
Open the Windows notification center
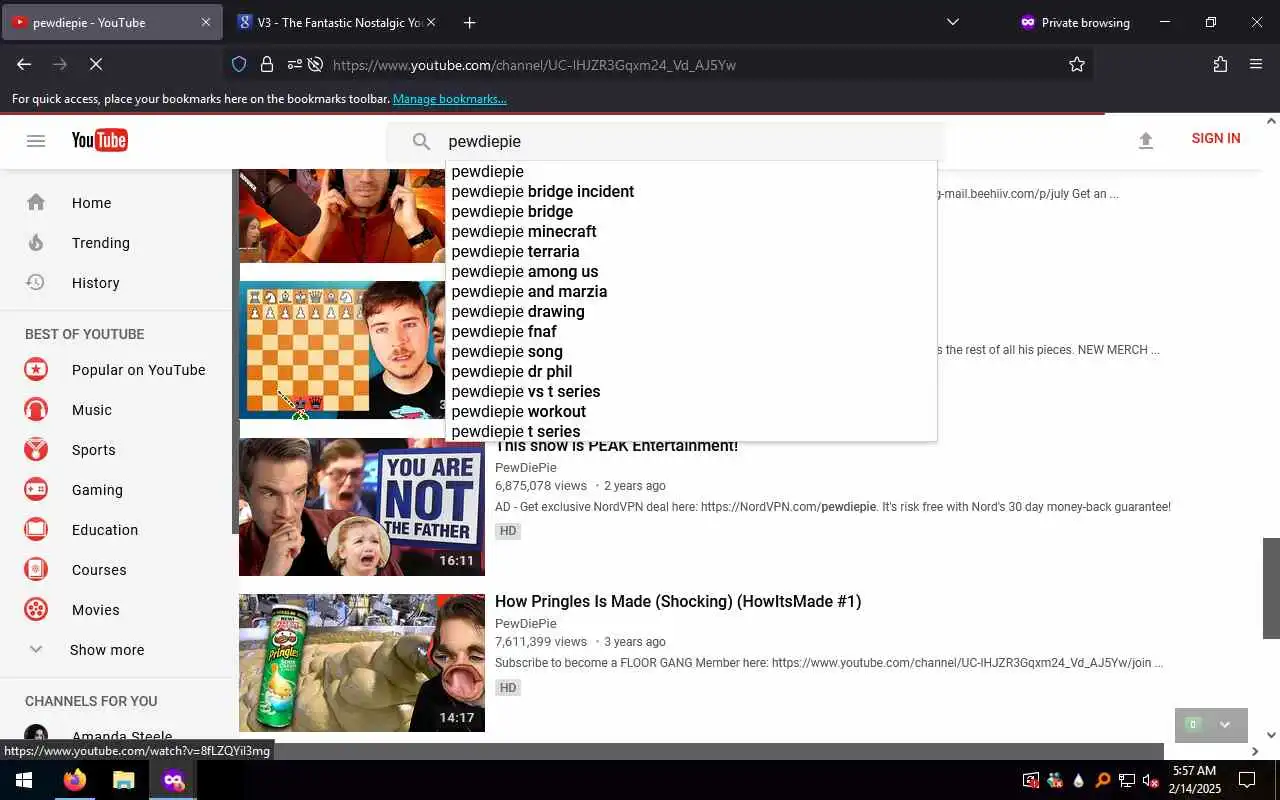click(x=1247, y=780)
